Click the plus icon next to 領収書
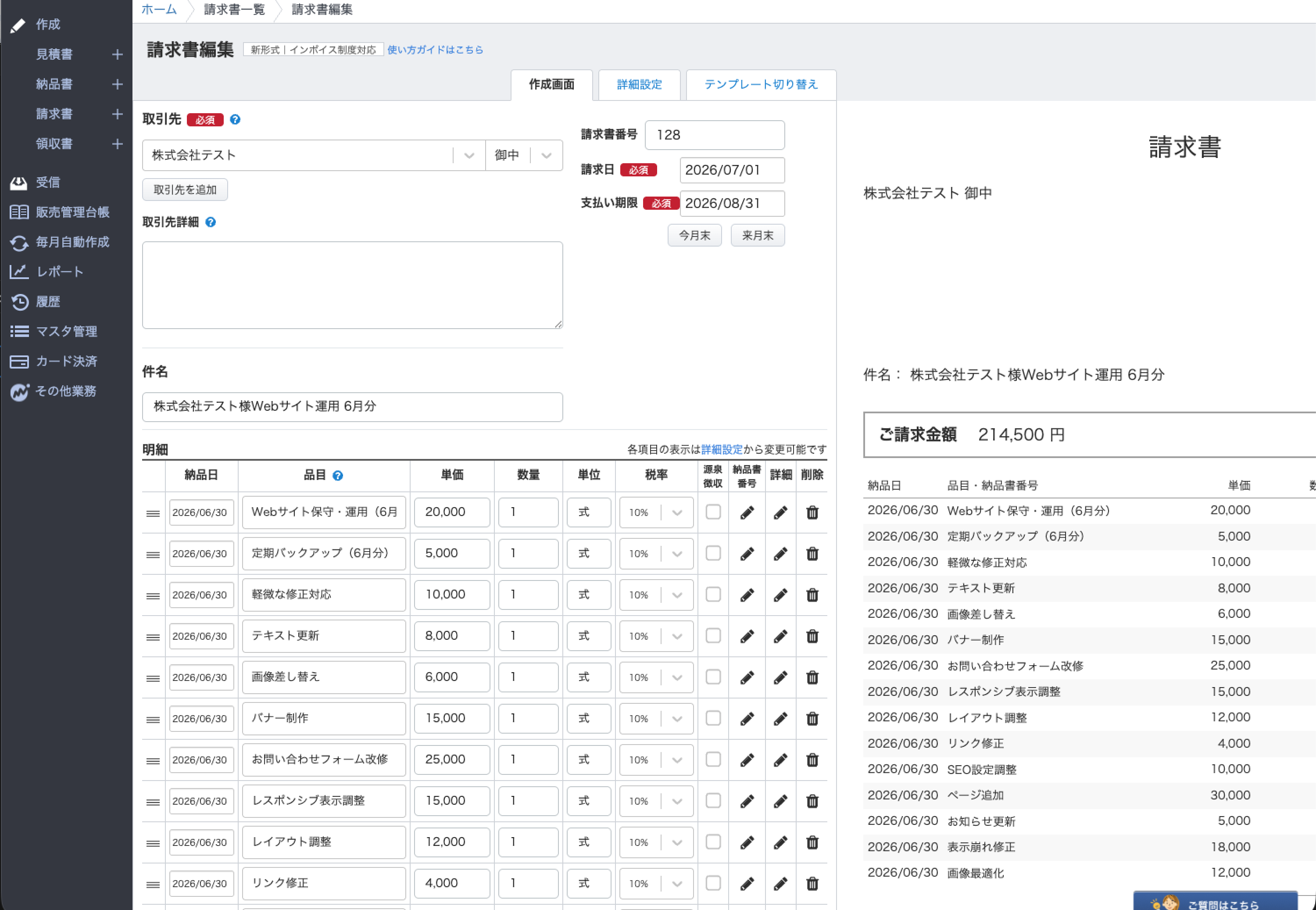 118,143
